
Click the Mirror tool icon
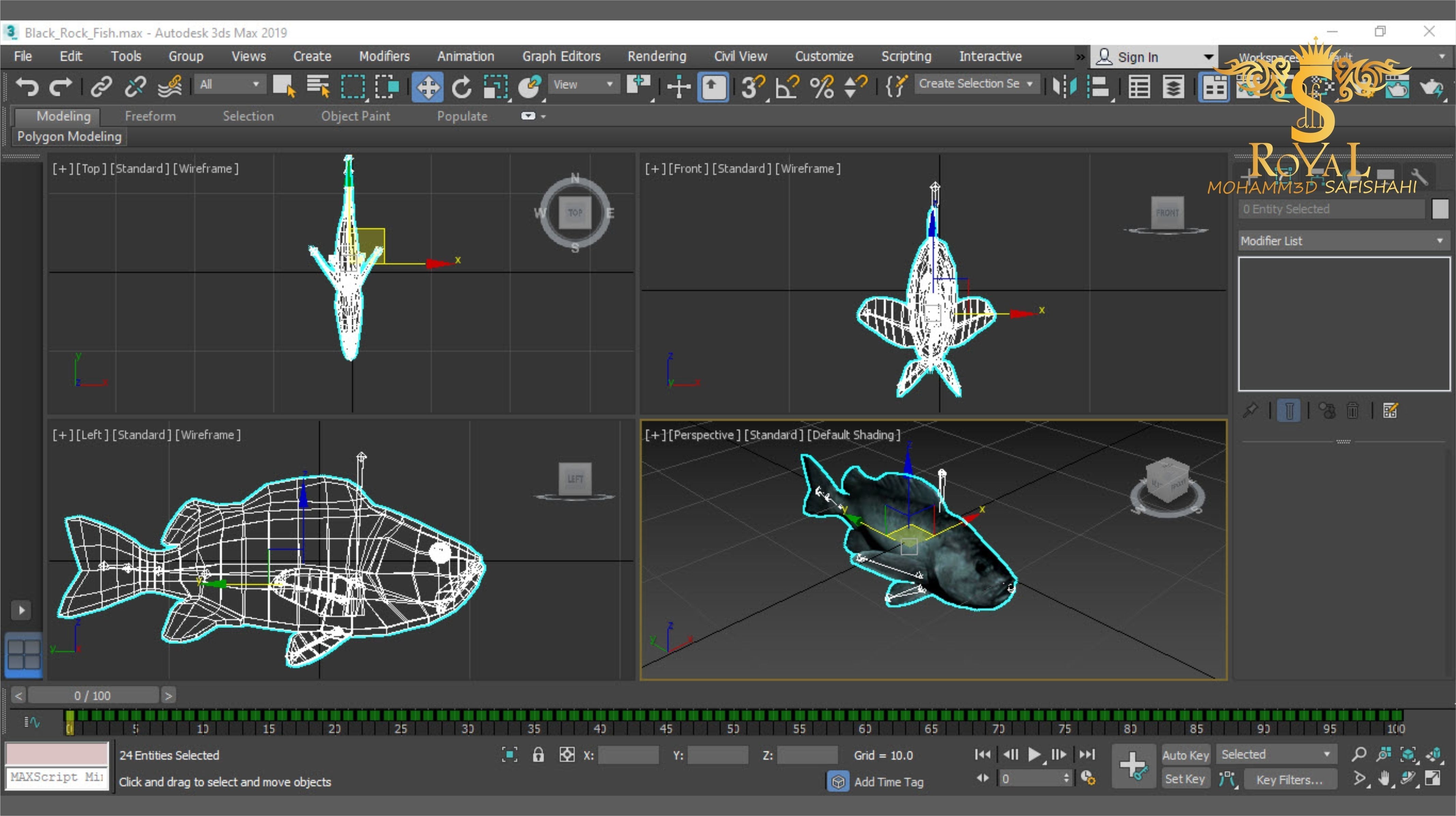click(x=1064, y=87)
